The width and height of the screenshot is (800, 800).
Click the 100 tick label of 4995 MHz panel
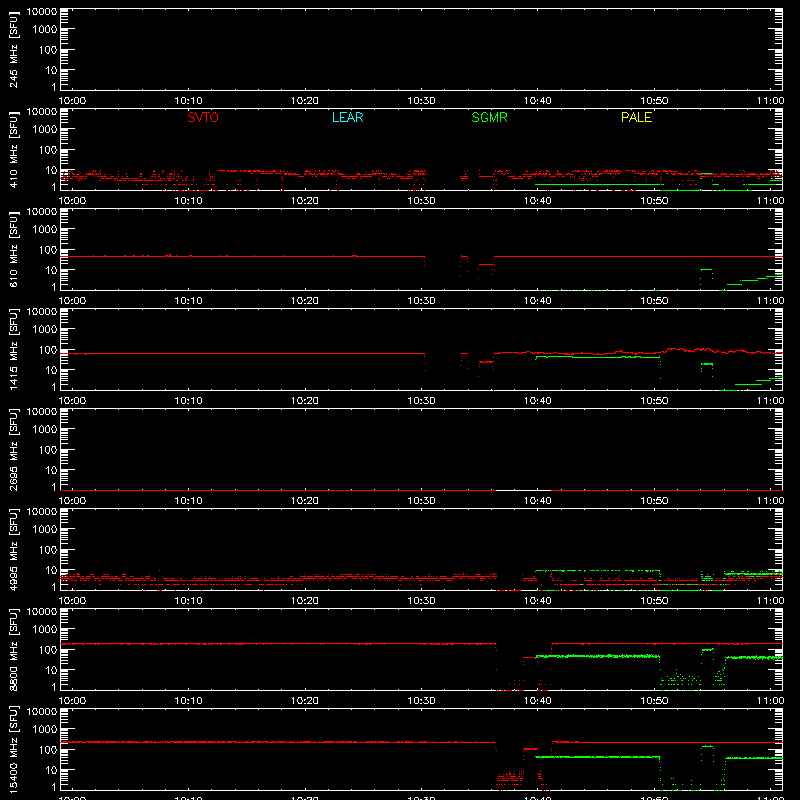pos(49,550)
